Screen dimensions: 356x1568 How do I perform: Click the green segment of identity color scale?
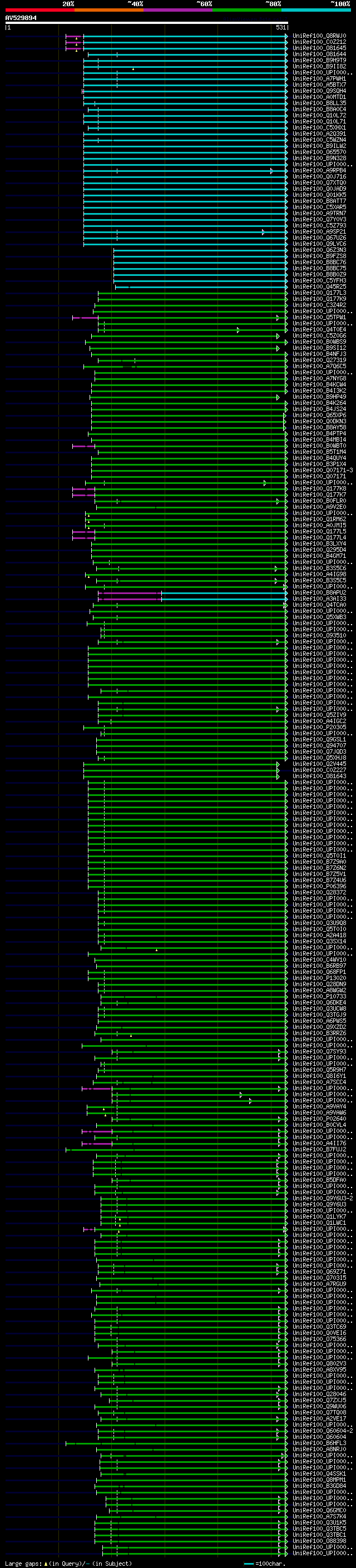point(247,10)
